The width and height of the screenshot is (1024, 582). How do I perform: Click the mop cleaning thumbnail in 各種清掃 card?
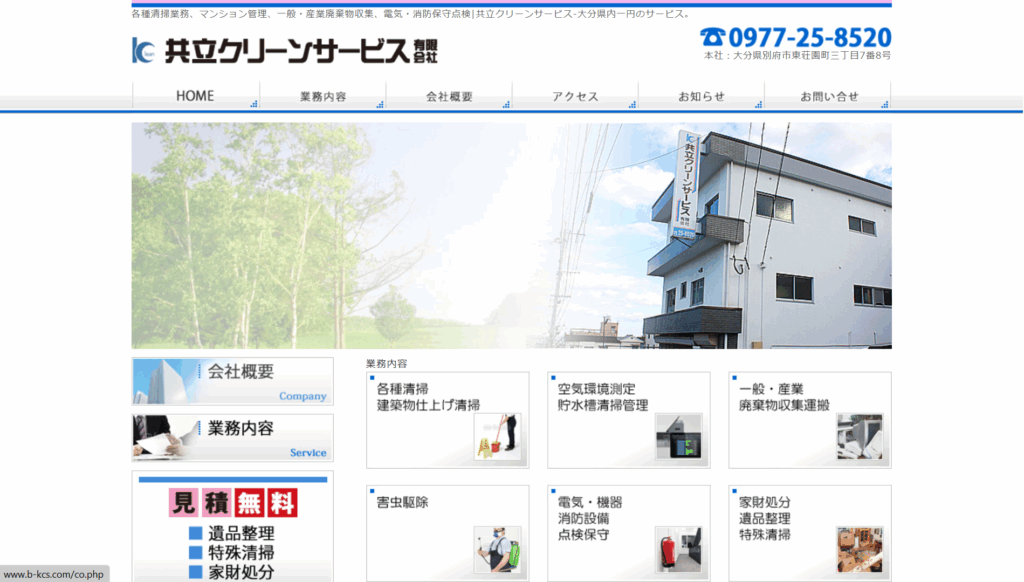tap(497, 436)
